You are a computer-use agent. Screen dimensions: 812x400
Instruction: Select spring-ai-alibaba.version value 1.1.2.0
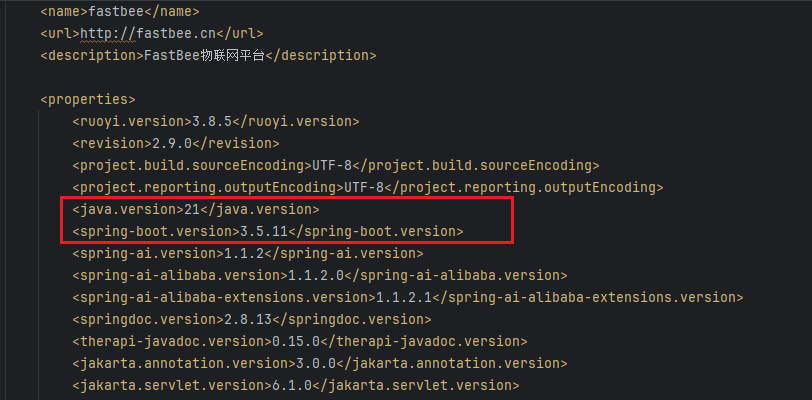[x=316, y=276]
